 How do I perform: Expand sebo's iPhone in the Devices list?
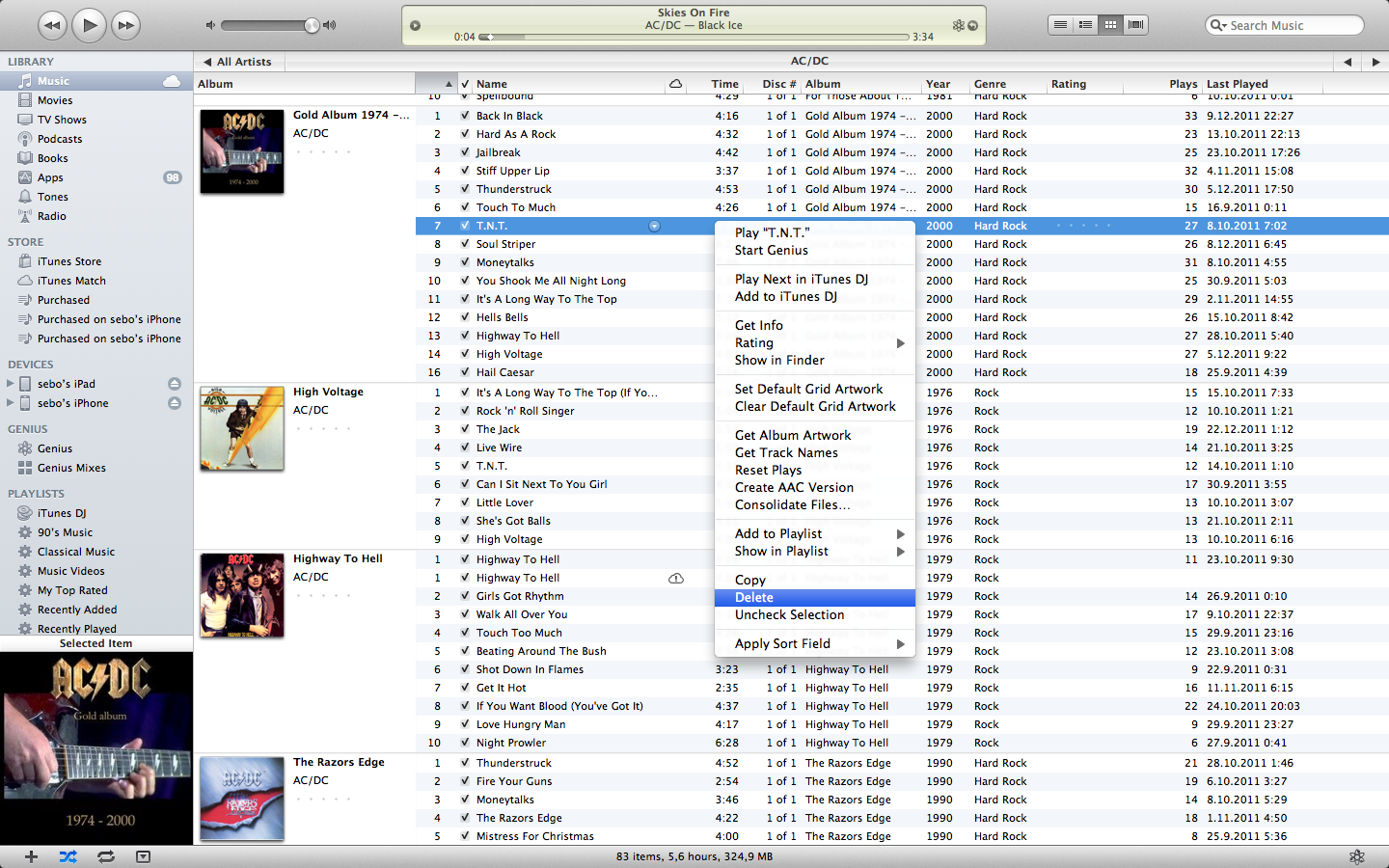(11, 403)
